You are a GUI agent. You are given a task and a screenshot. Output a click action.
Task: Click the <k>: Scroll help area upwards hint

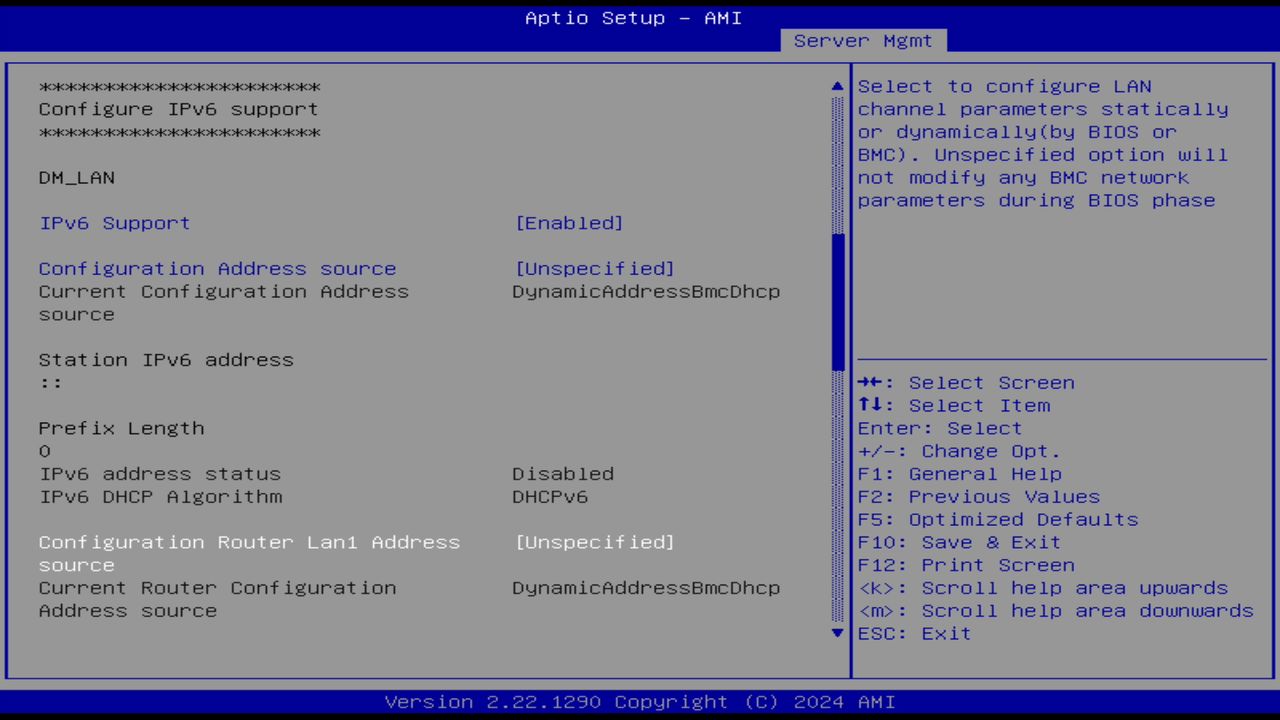point(1043,588)
